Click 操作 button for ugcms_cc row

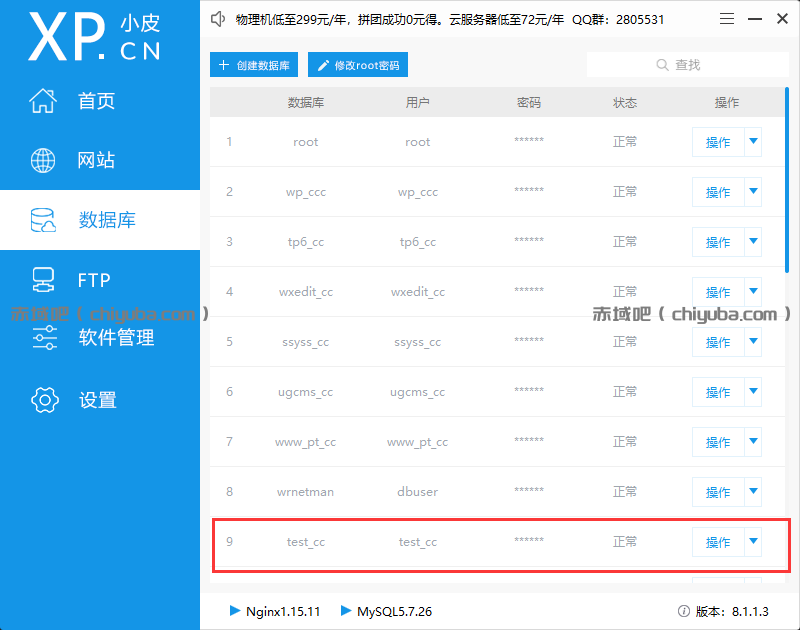[x=718, y=392]
